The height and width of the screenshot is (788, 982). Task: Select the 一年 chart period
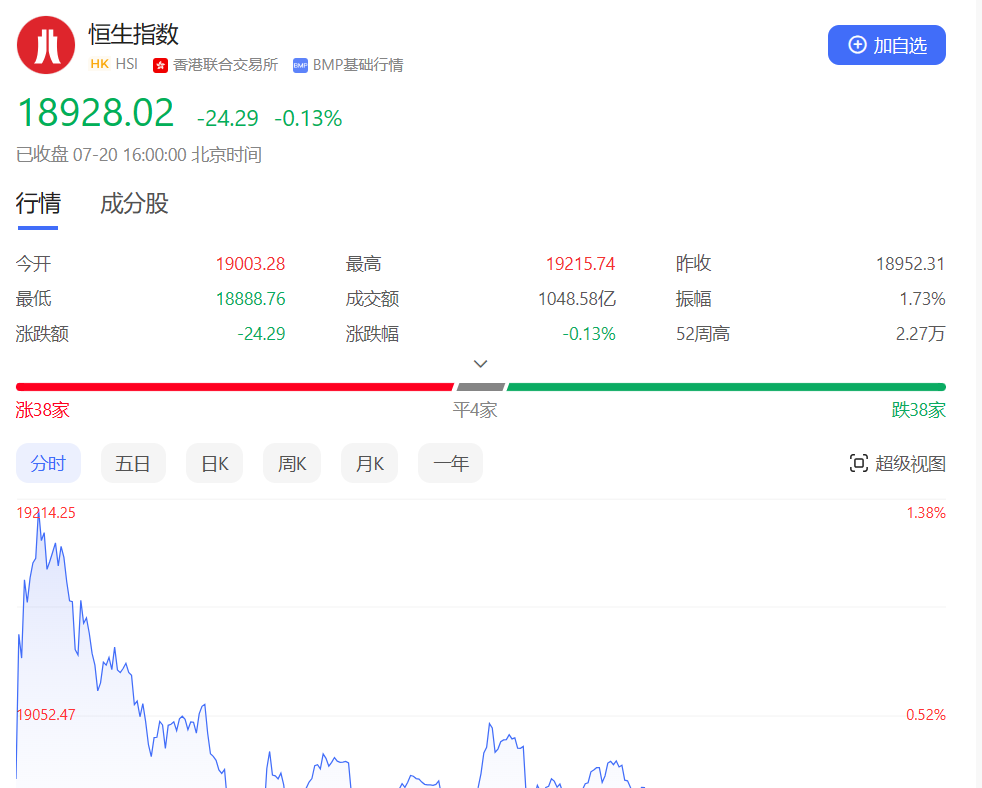[450, 464]
